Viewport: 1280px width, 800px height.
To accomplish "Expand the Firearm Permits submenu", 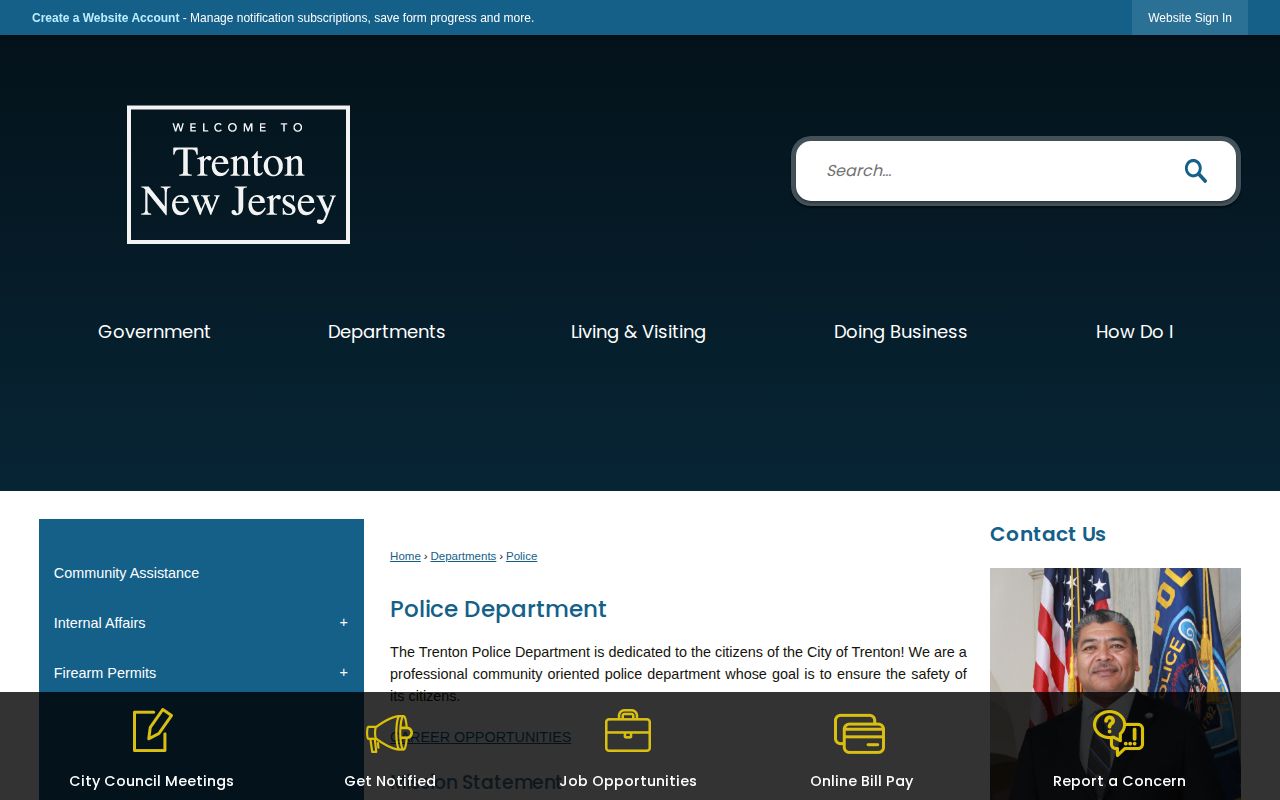I will pos(343,673).
